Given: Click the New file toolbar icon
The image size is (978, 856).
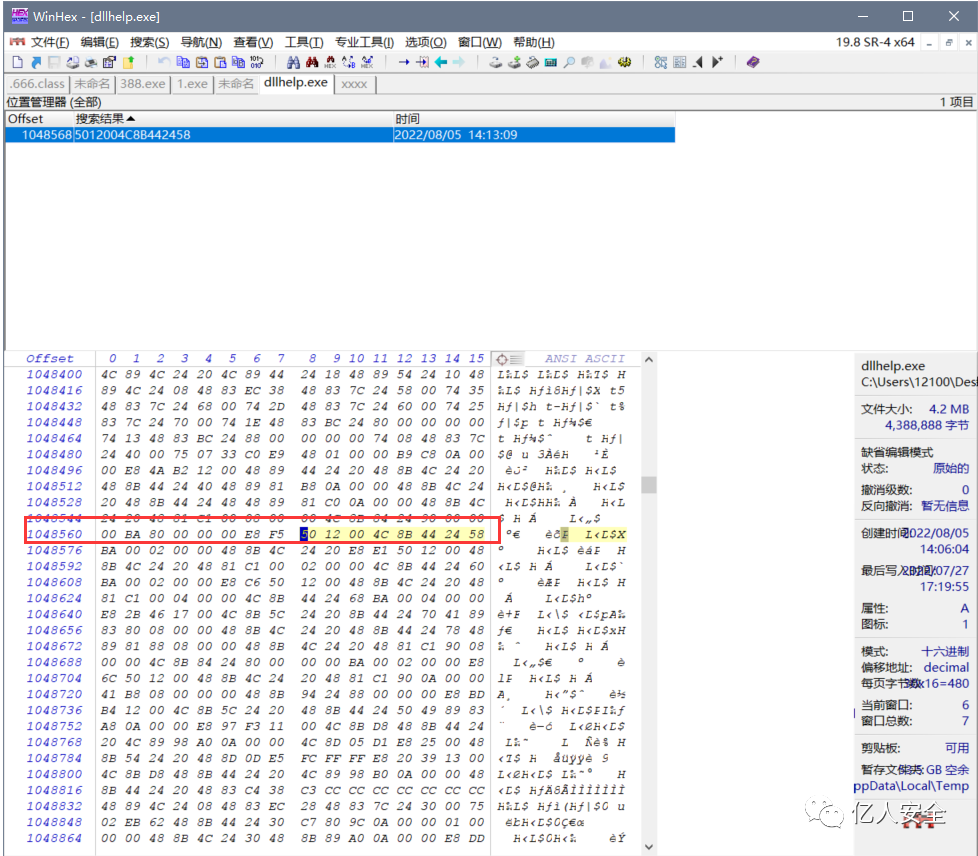Looking at the screenshot, I should click(x=17, y=62).
